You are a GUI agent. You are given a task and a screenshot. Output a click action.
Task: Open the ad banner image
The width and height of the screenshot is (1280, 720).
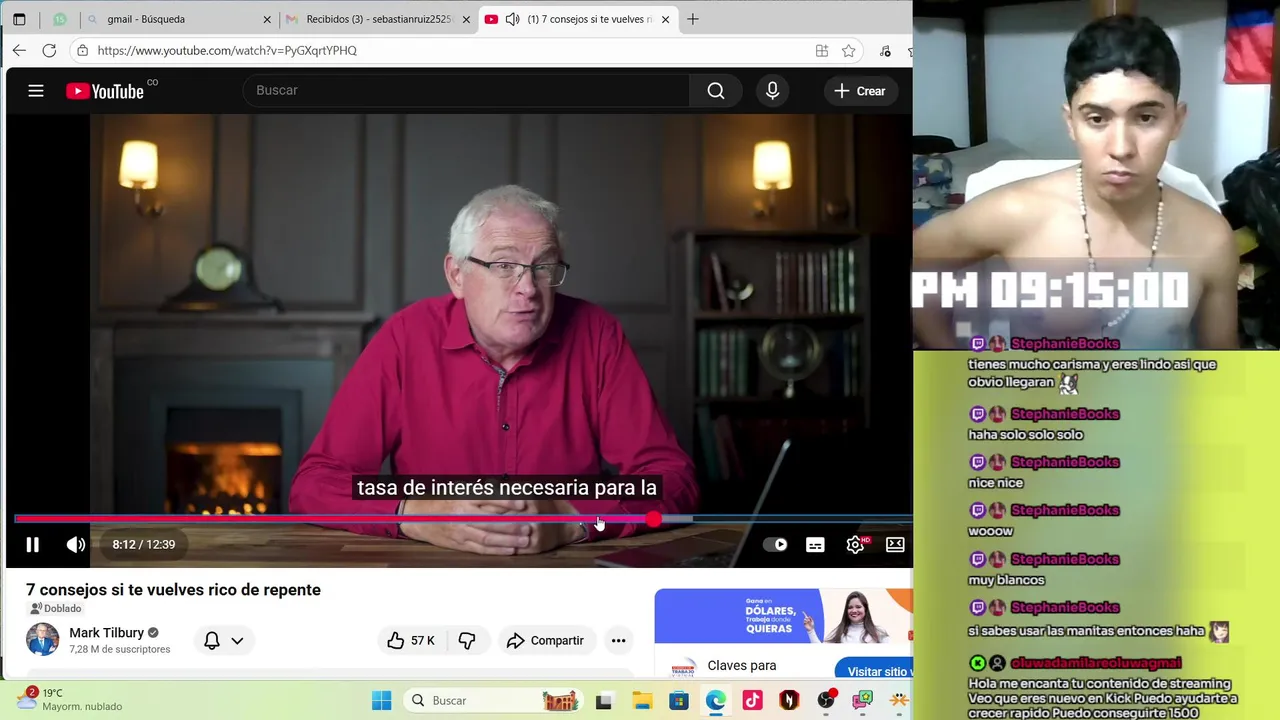[783, 616]
